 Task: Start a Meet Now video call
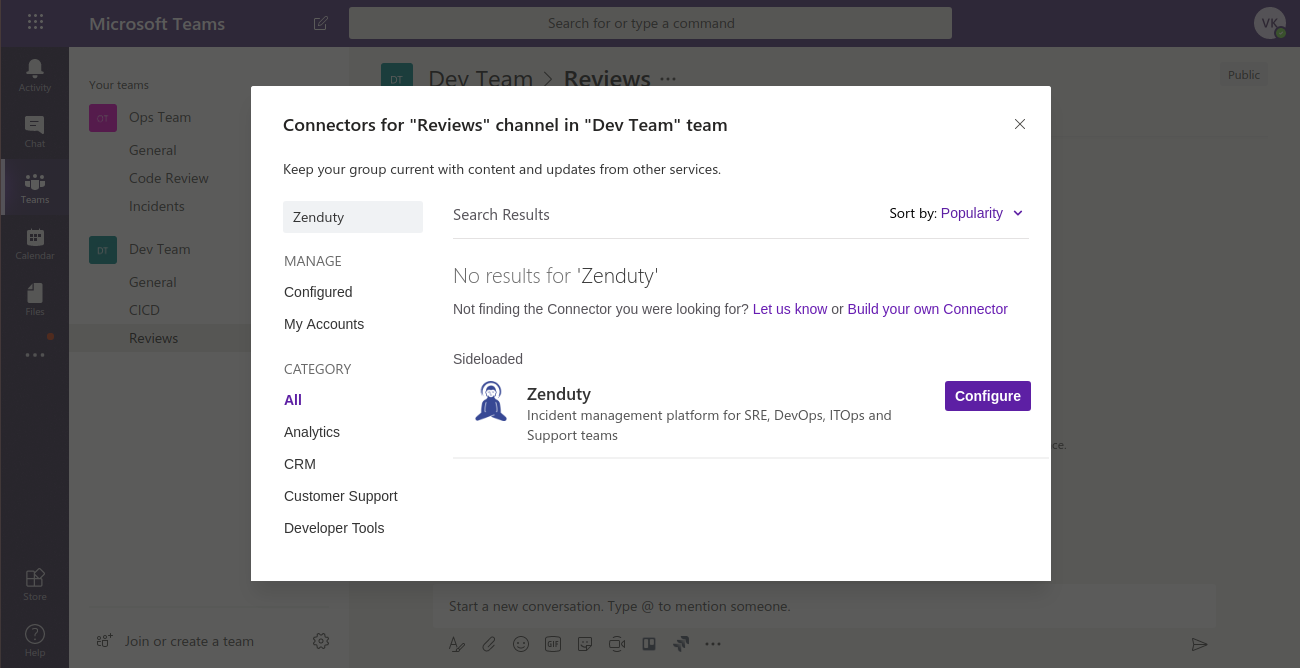(616, 644)
